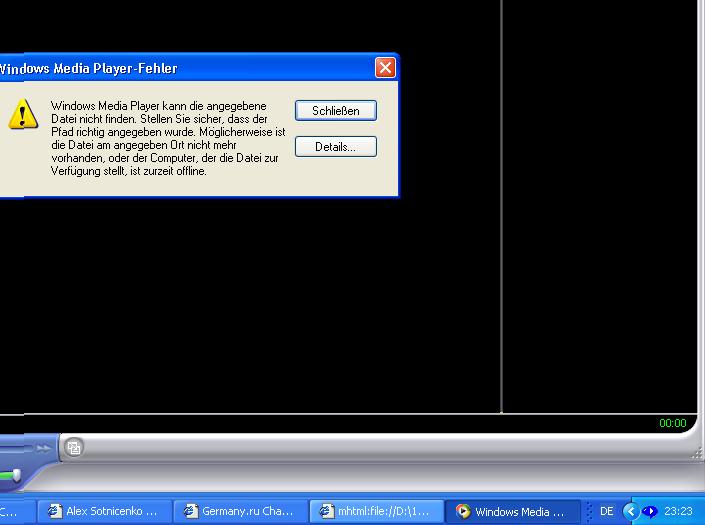This screenshot has width=705, height=525.
Task: Switch to the Germany.ru Cha... taskbar window
Action: coord(241,512)
